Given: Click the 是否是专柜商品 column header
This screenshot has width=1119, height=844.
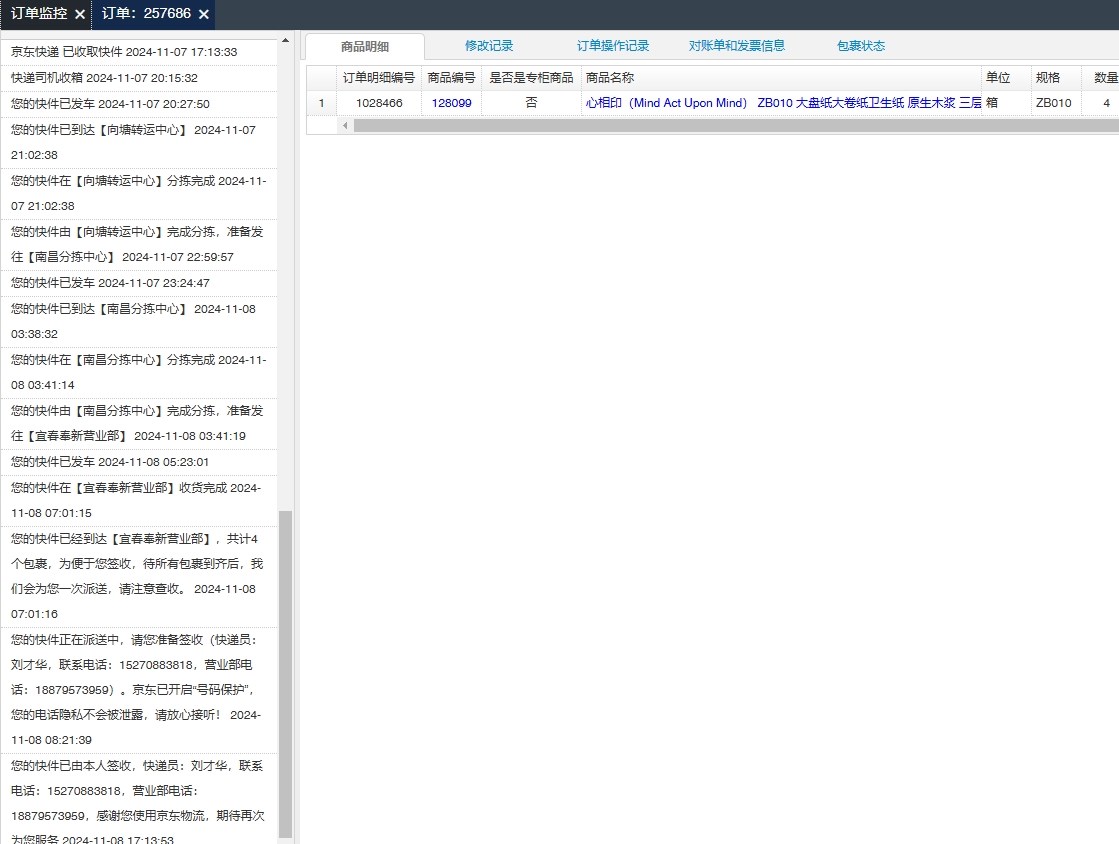Looking at the screenshot, I should (x=531, y=78).
